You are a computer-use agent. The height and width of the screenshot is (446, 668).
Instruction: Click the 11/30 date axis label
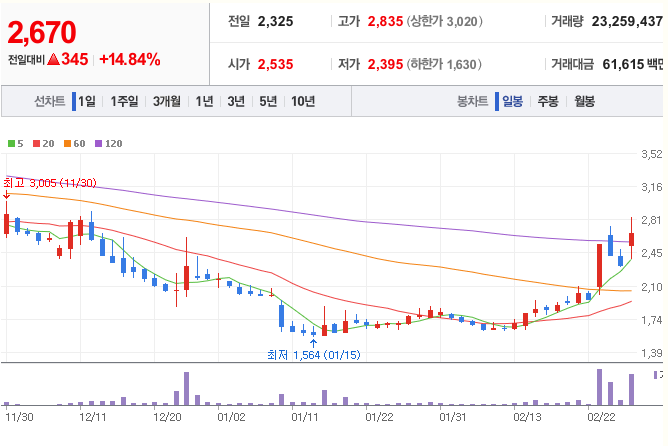[19, 417]
